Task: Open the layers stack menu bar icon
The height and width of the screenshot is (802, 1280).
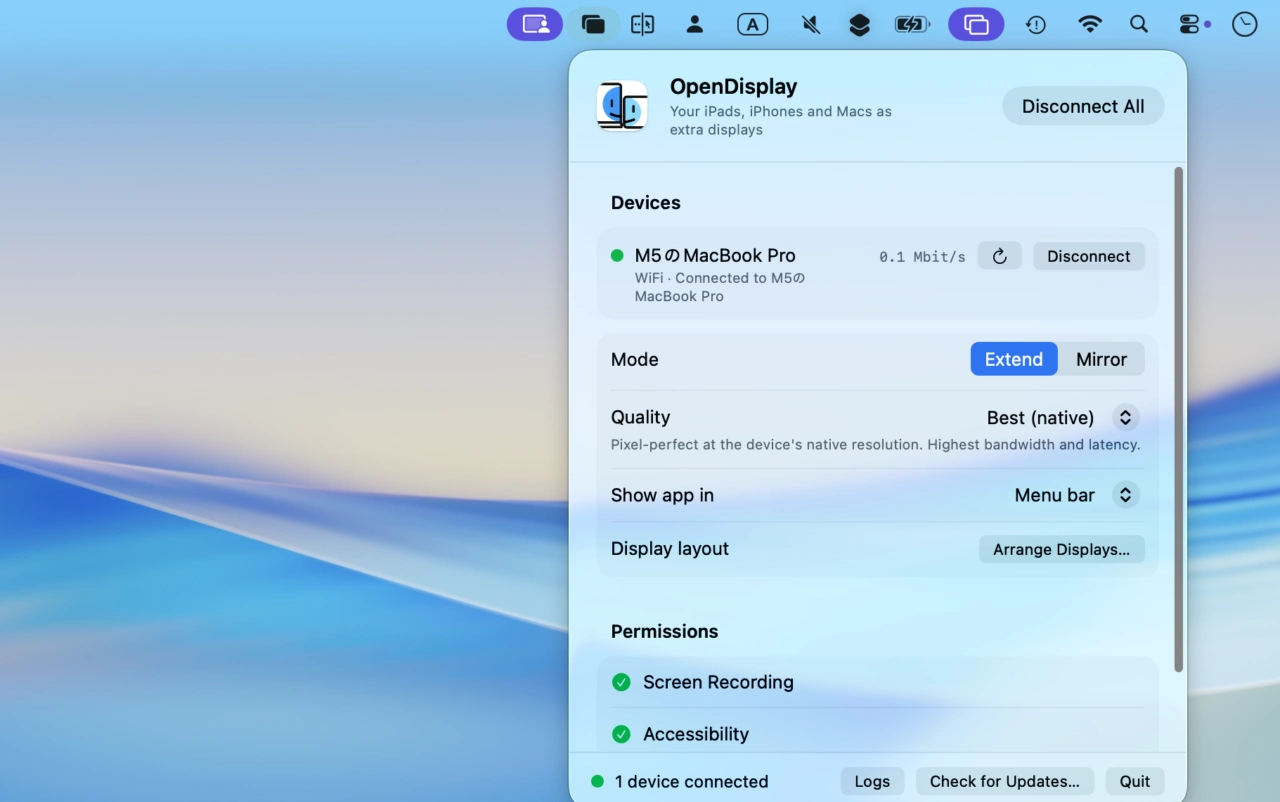Action: (x=859, y=24)
